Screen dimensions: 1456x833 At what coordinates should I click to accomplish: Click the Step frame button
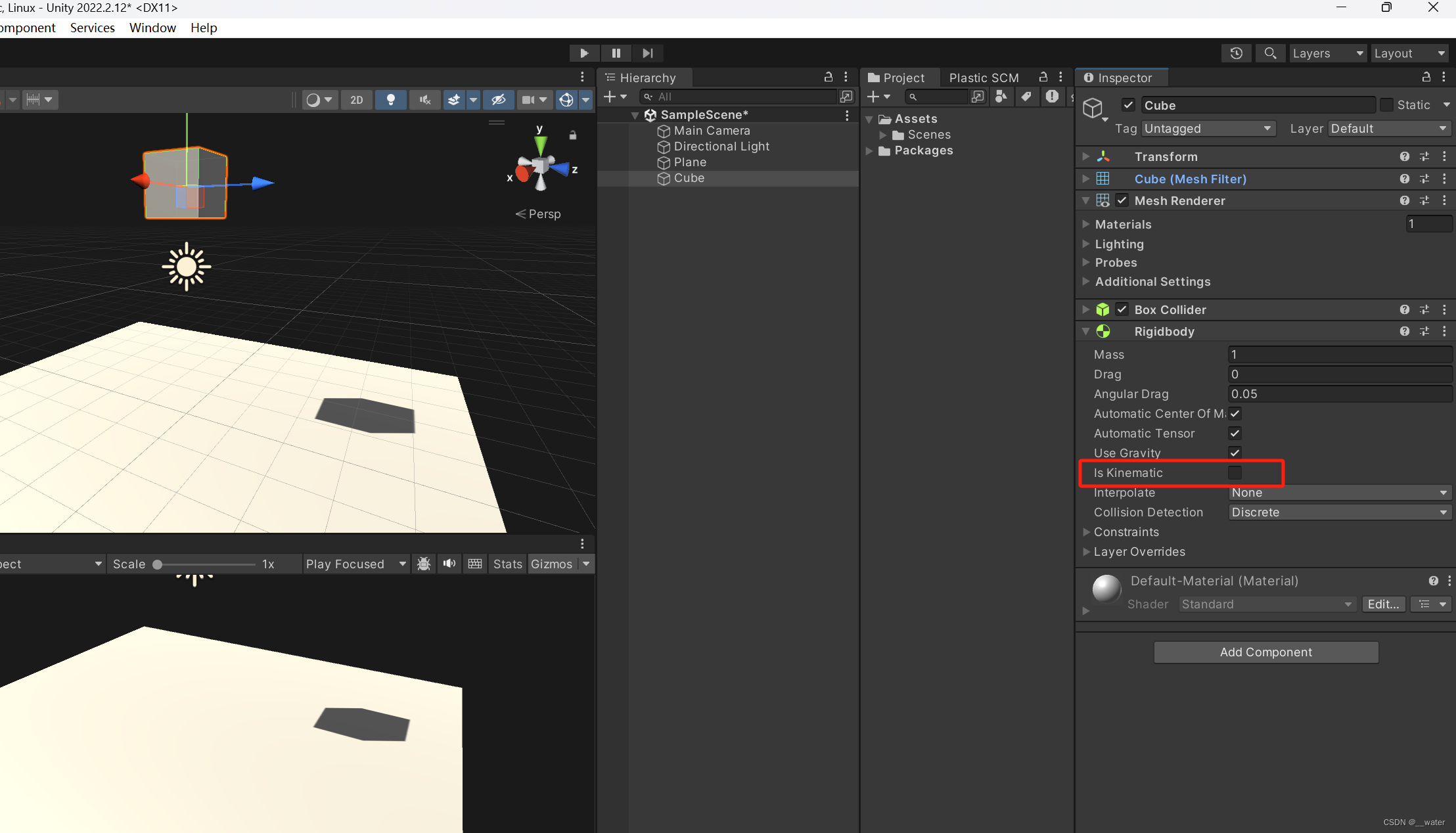[x=647, y=53]
